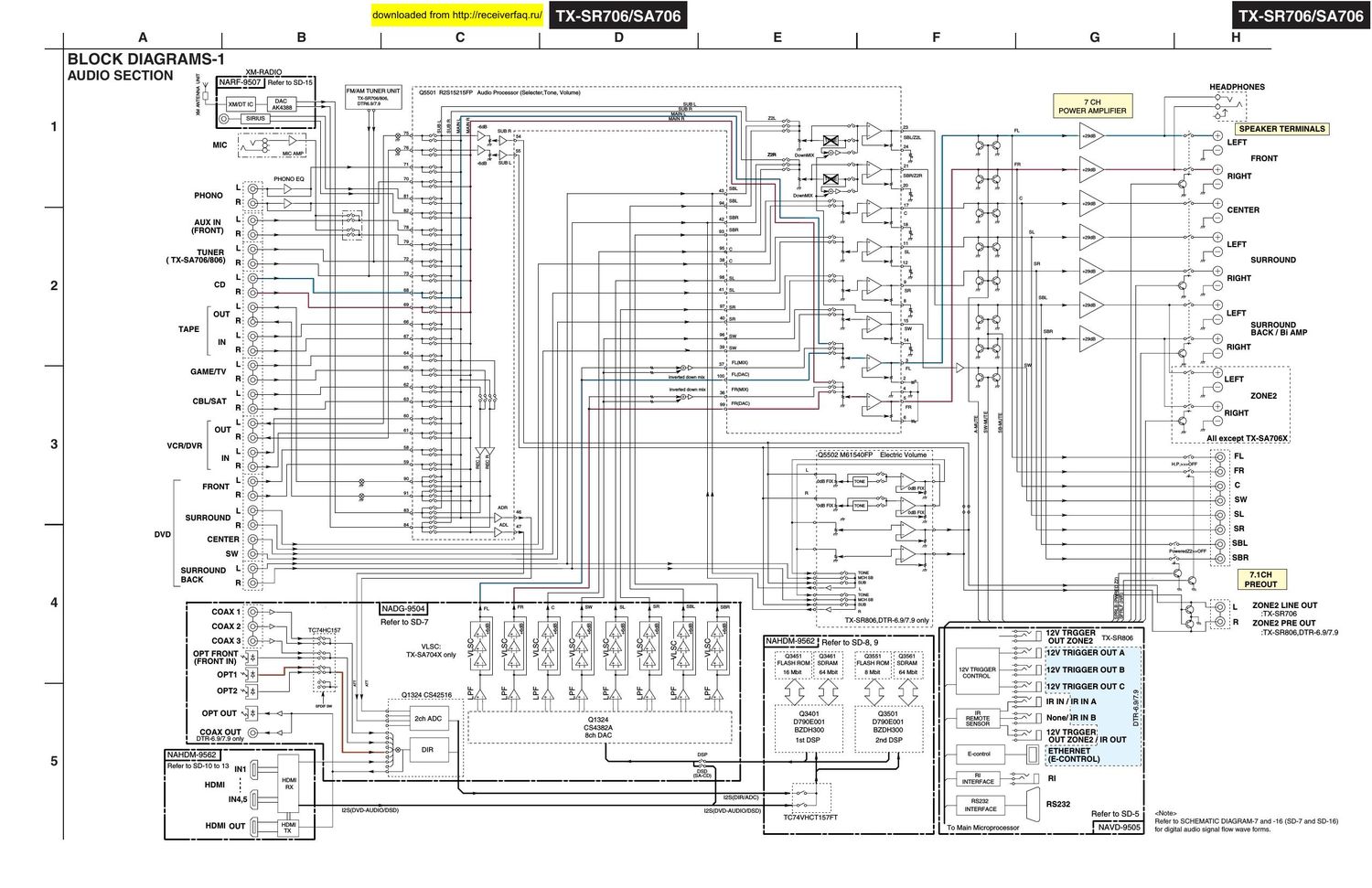Select the 7 CH POWER AMPLIFIER label

[x=1092, y=106]
